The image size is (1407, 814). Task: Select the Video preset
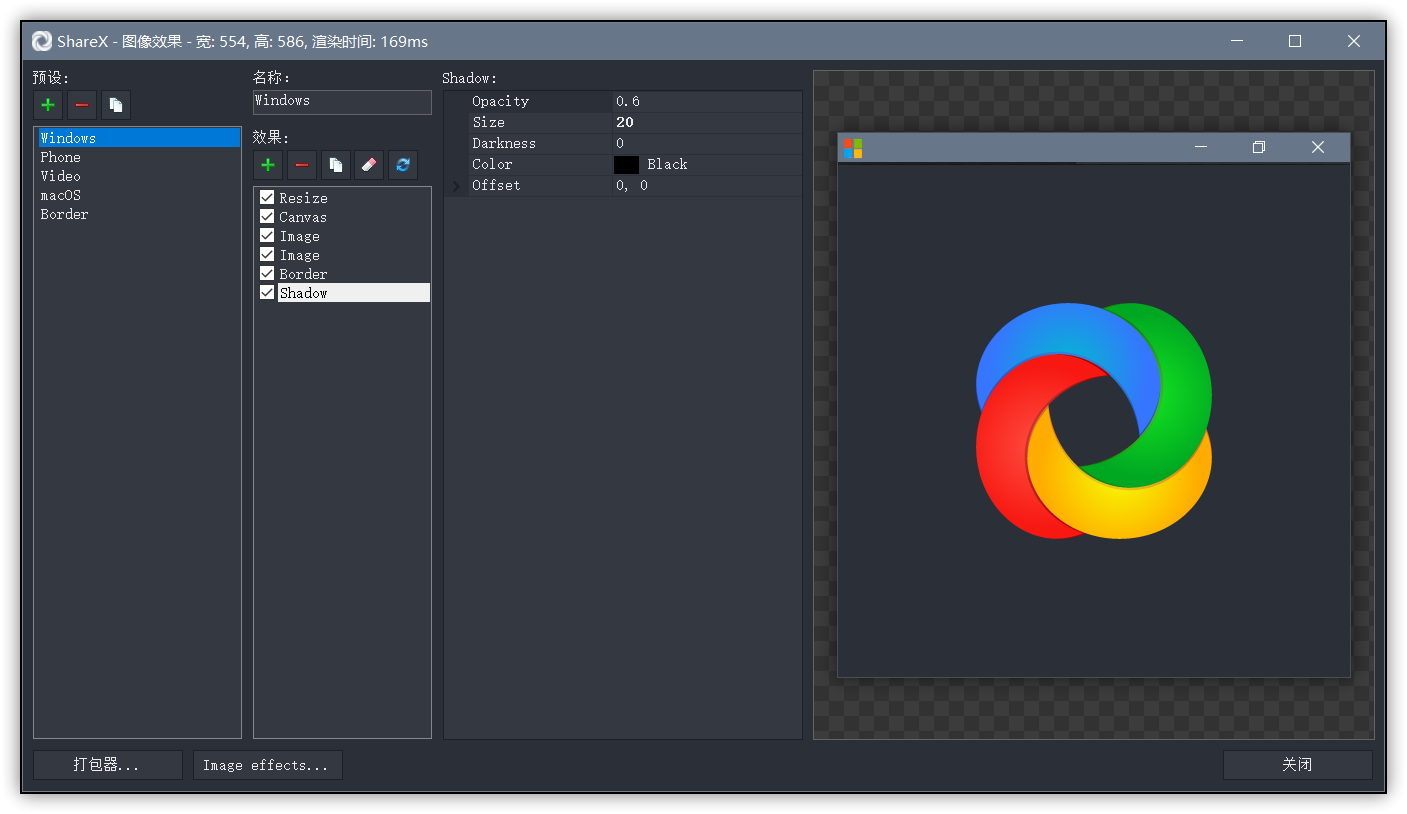point(61,176)
